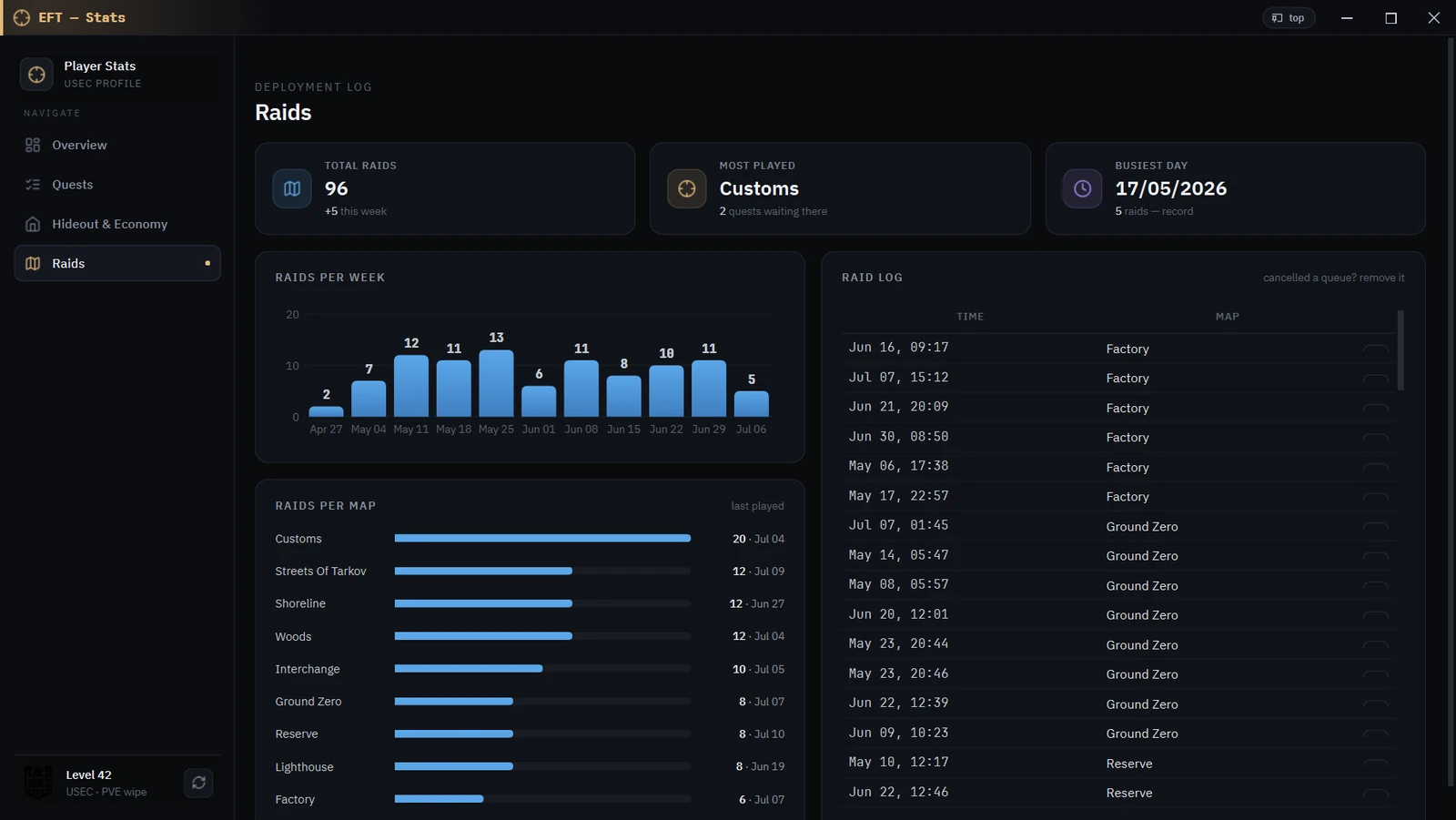Click the Apr 27 bar showing 2 raids
Image resolution: width=1456 pixels, height=820 pixels.
[x=326, y=411]
